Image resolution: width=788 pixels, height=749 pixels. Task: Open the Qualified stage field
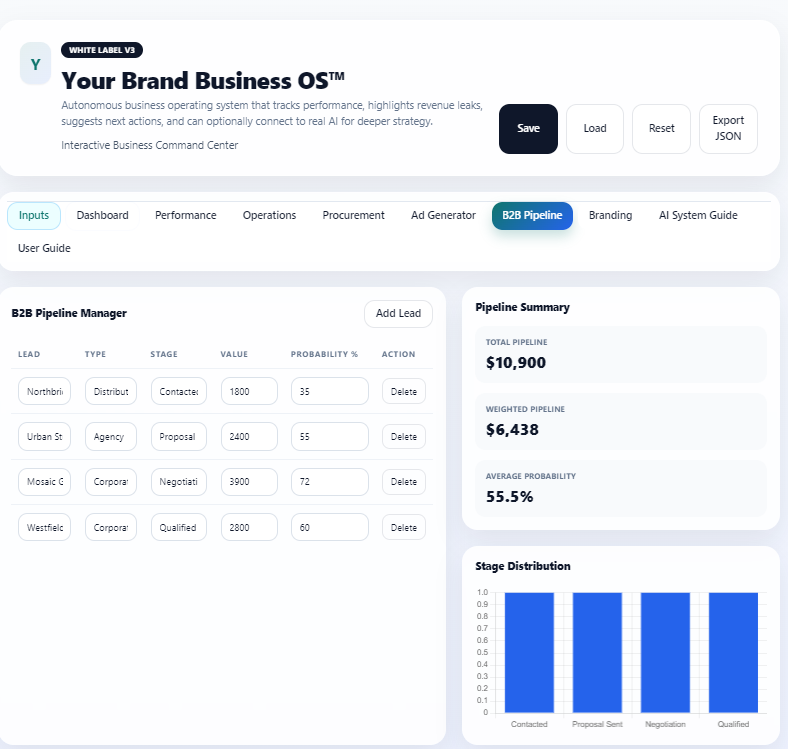click(x=179, y=528)
